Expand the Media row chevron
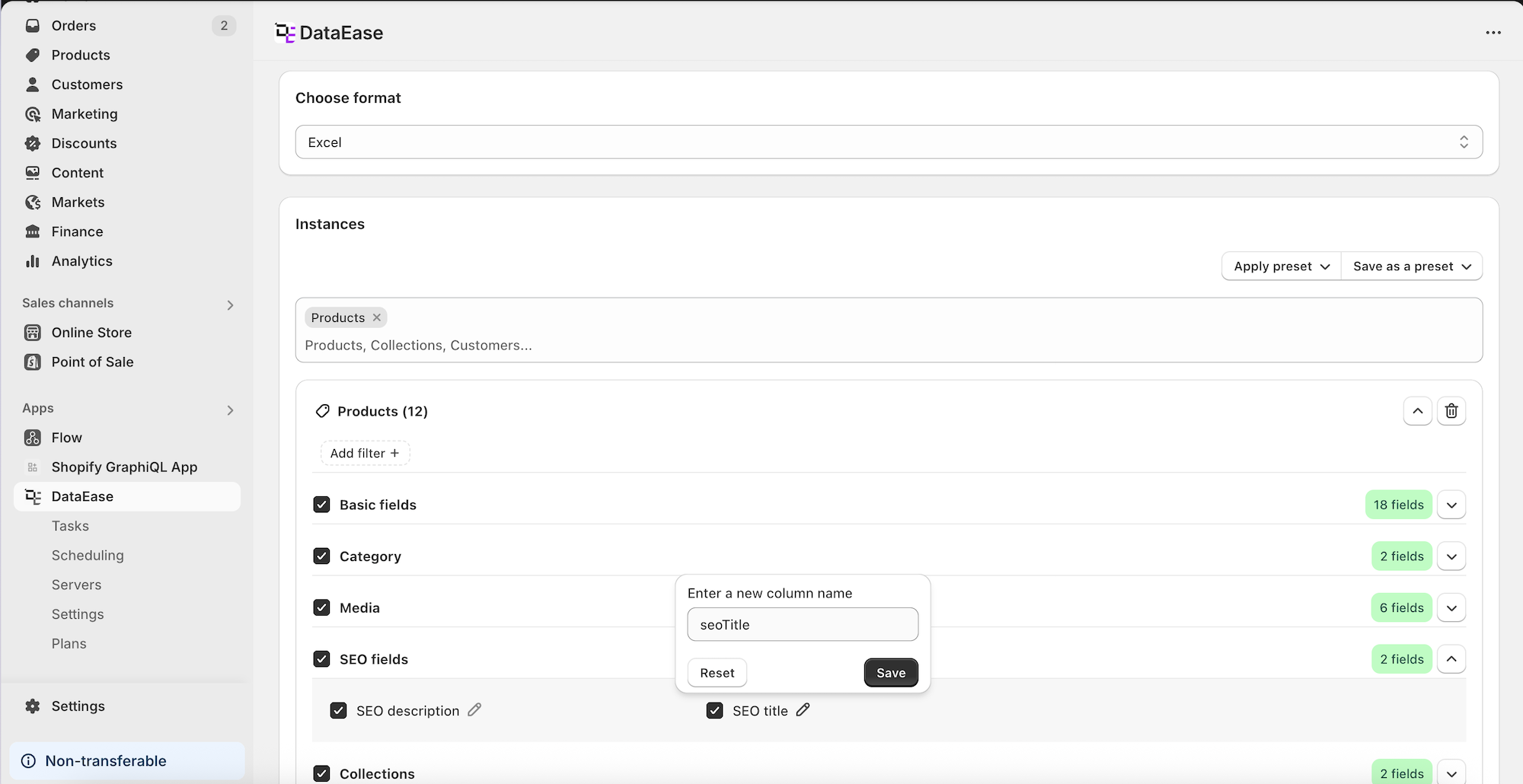Viewport: 1523px width, 784px height. 1451,607
